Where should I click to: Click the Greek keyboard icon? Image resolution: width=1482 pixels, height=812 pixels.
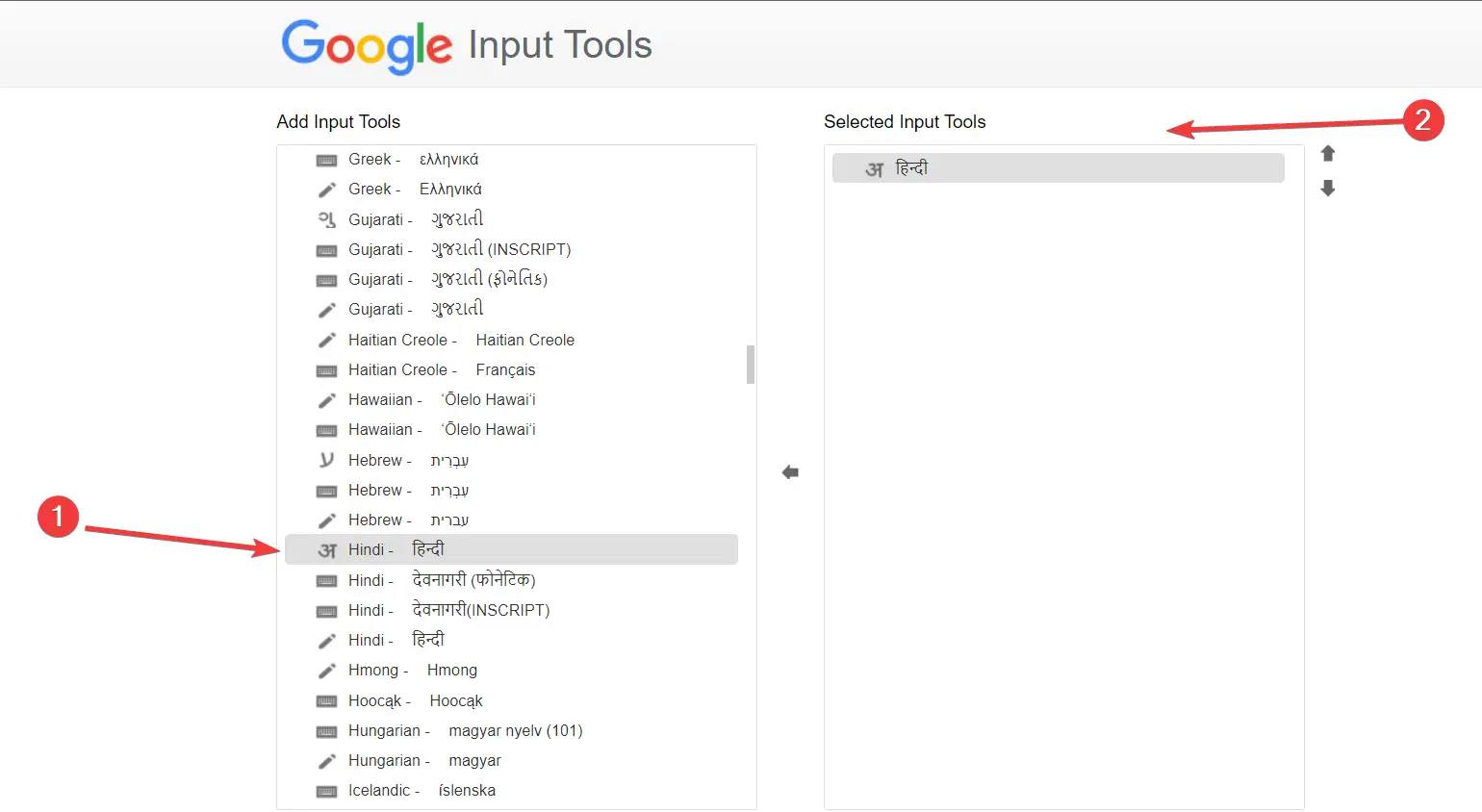tap(327, 160)
